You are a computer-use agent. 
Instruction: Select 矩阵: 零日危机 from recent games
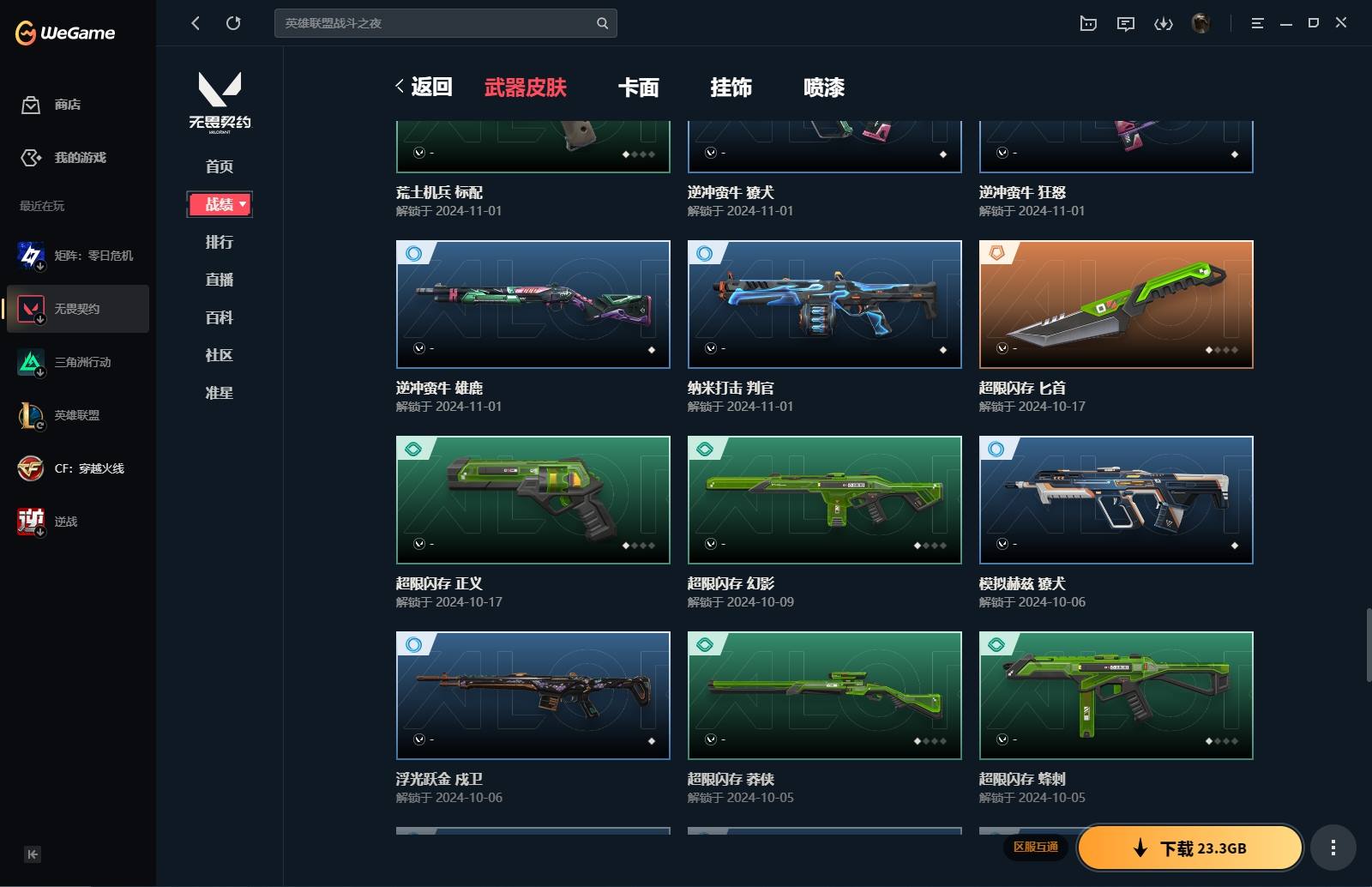77,256
